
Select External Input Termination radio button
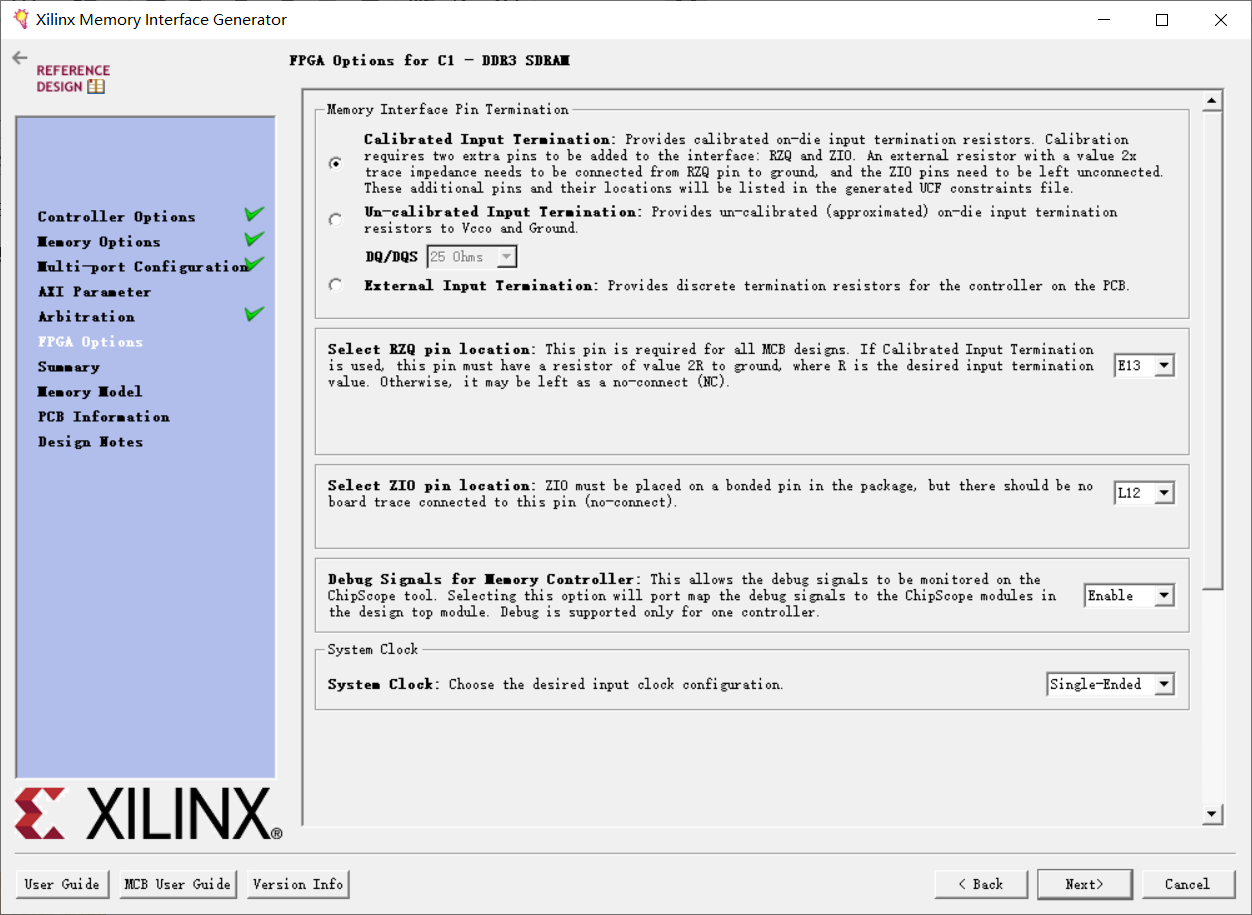[x=335, y=285]
